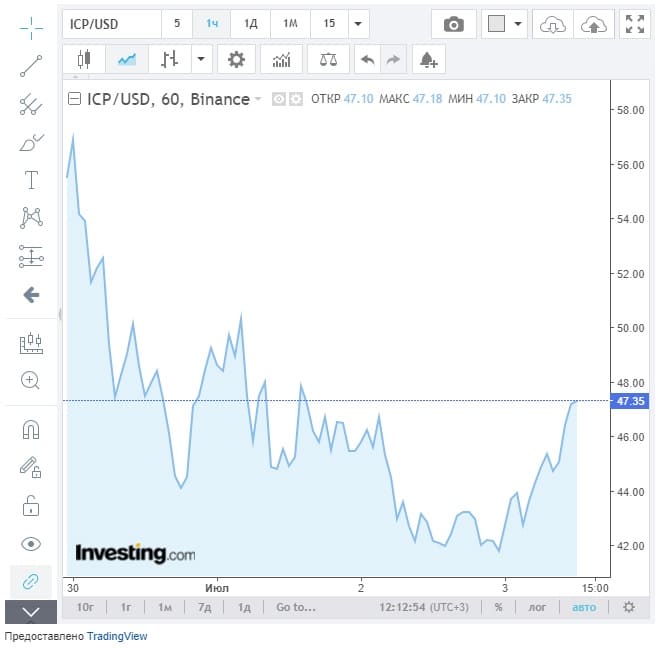Open the chart style dropdown arrow
Viewport: 656px width, 648px height.
point(202,60)
